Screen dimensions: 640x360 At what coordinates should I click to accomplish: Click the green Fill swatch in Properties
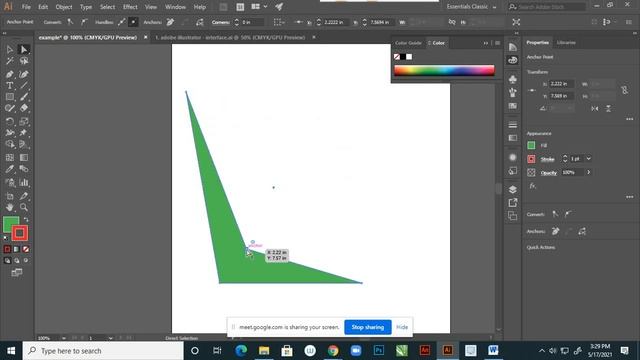531,145
